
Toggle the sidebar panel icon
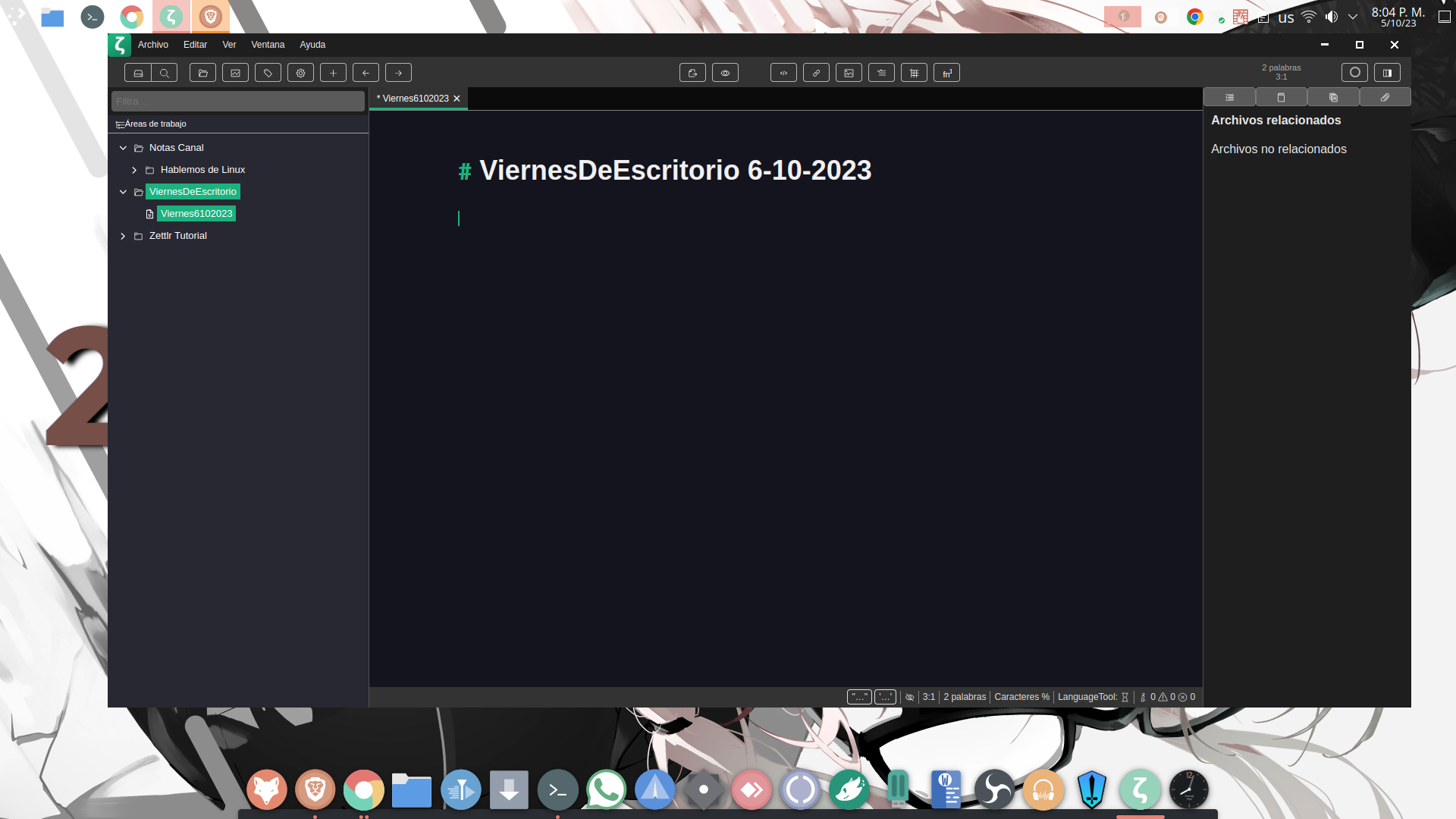point(1387,73)
